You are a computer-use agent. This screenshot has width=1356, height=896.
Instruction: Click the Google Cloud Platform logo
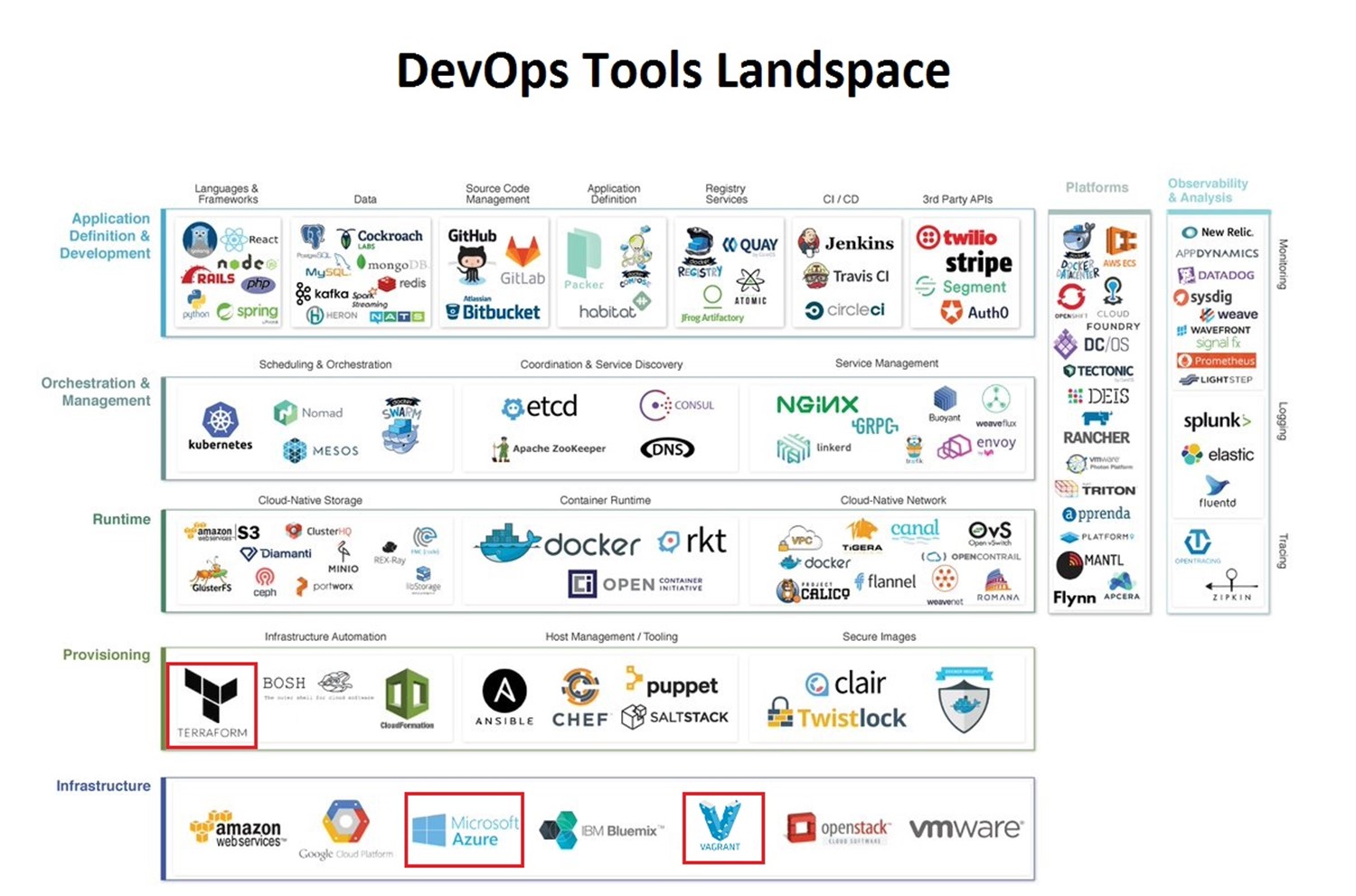pos(346,830)
